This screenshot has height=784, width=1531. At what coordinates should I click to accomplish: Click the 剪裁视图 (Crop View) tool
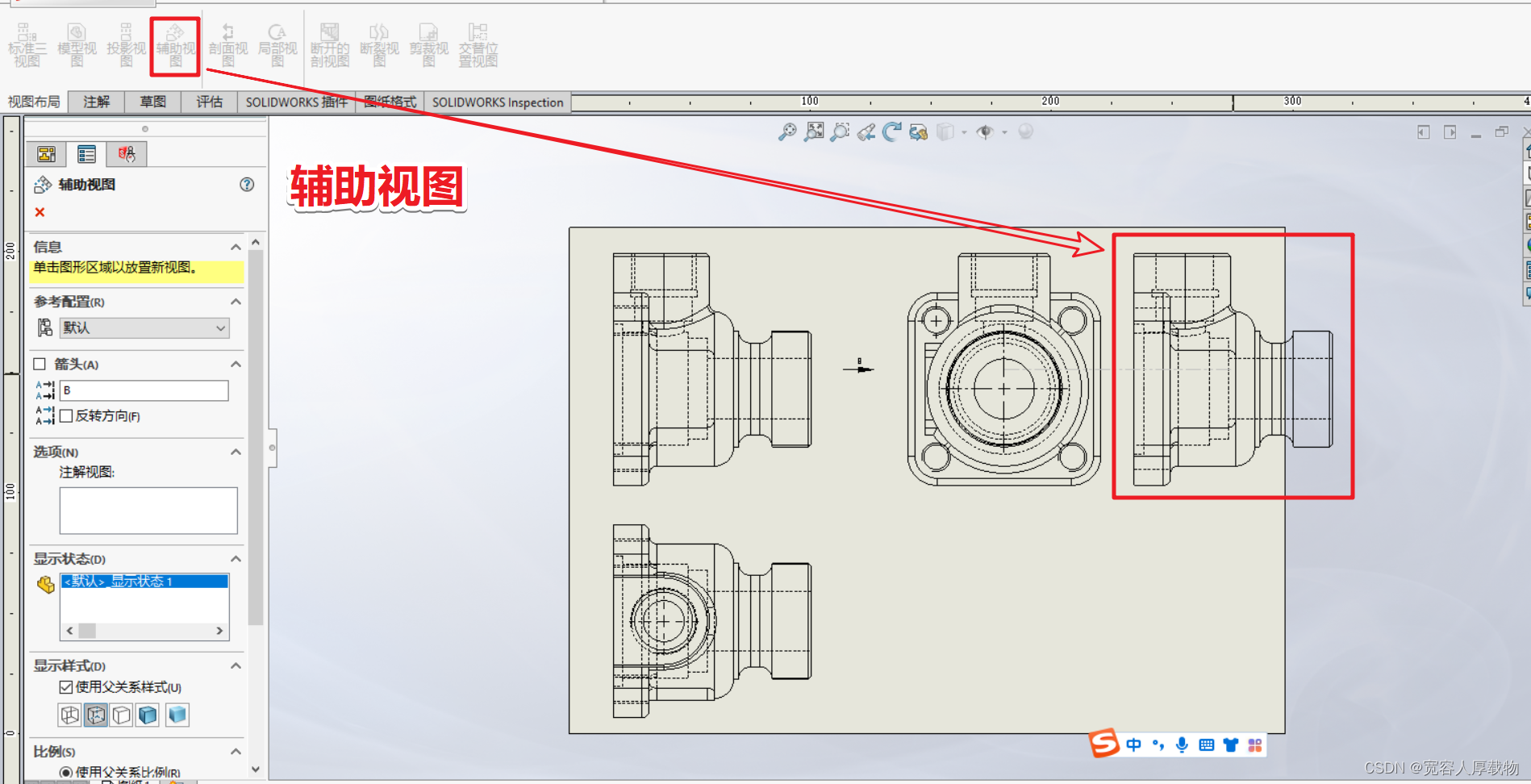(428, 45)
